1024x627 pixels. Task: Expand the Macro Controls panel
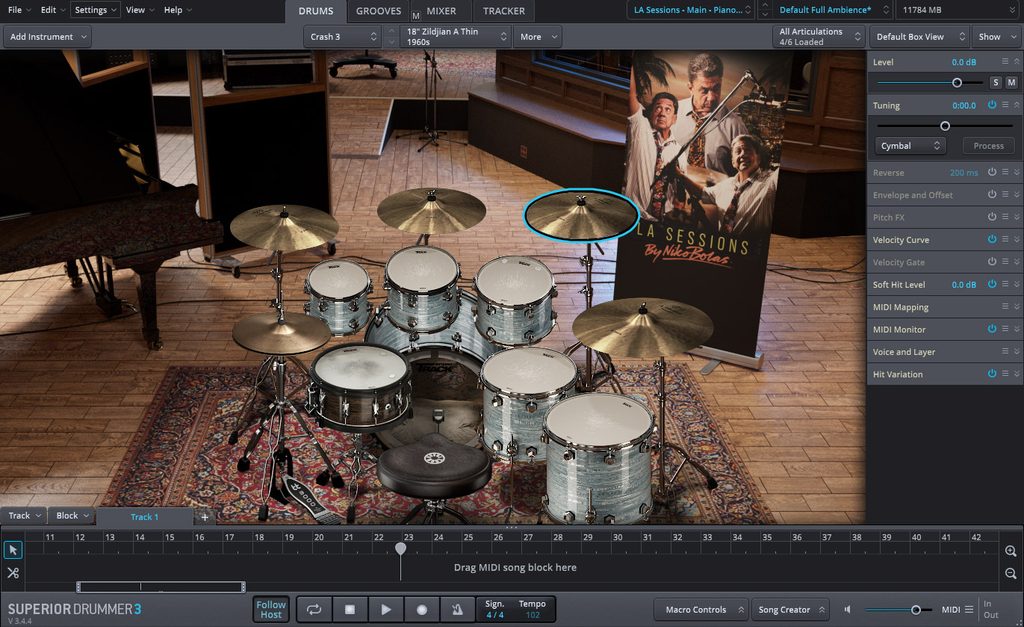702,609
